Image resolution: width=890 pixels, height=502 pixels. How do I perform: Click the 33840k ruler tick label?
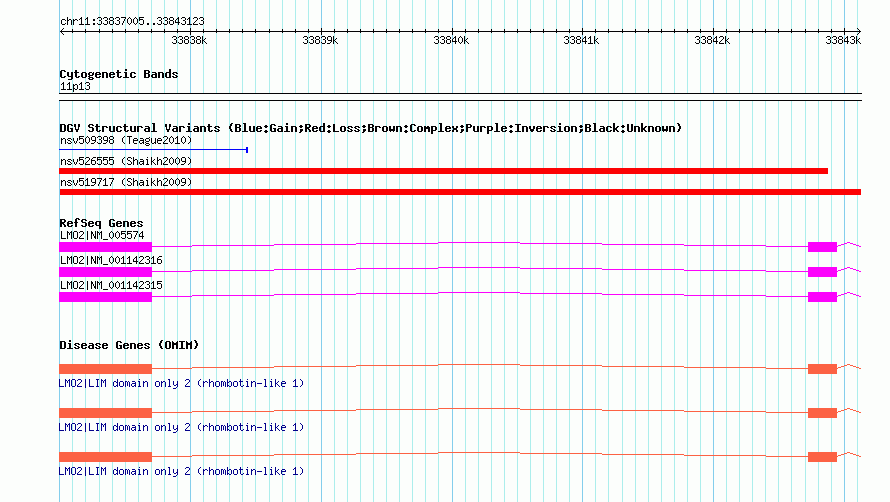click(x=451, y=40)
